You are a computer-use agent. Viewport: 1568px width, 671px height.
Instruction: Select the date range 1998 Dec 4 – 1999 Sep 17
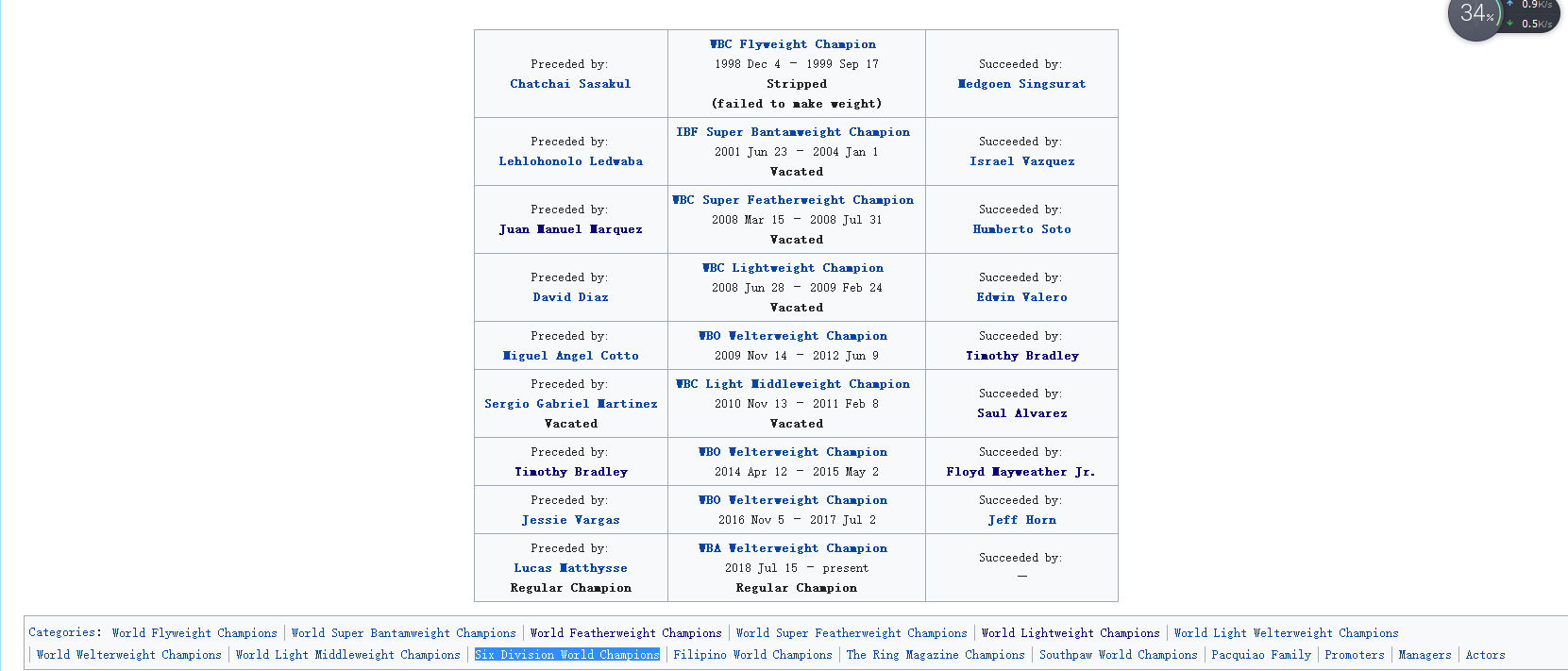797,64
